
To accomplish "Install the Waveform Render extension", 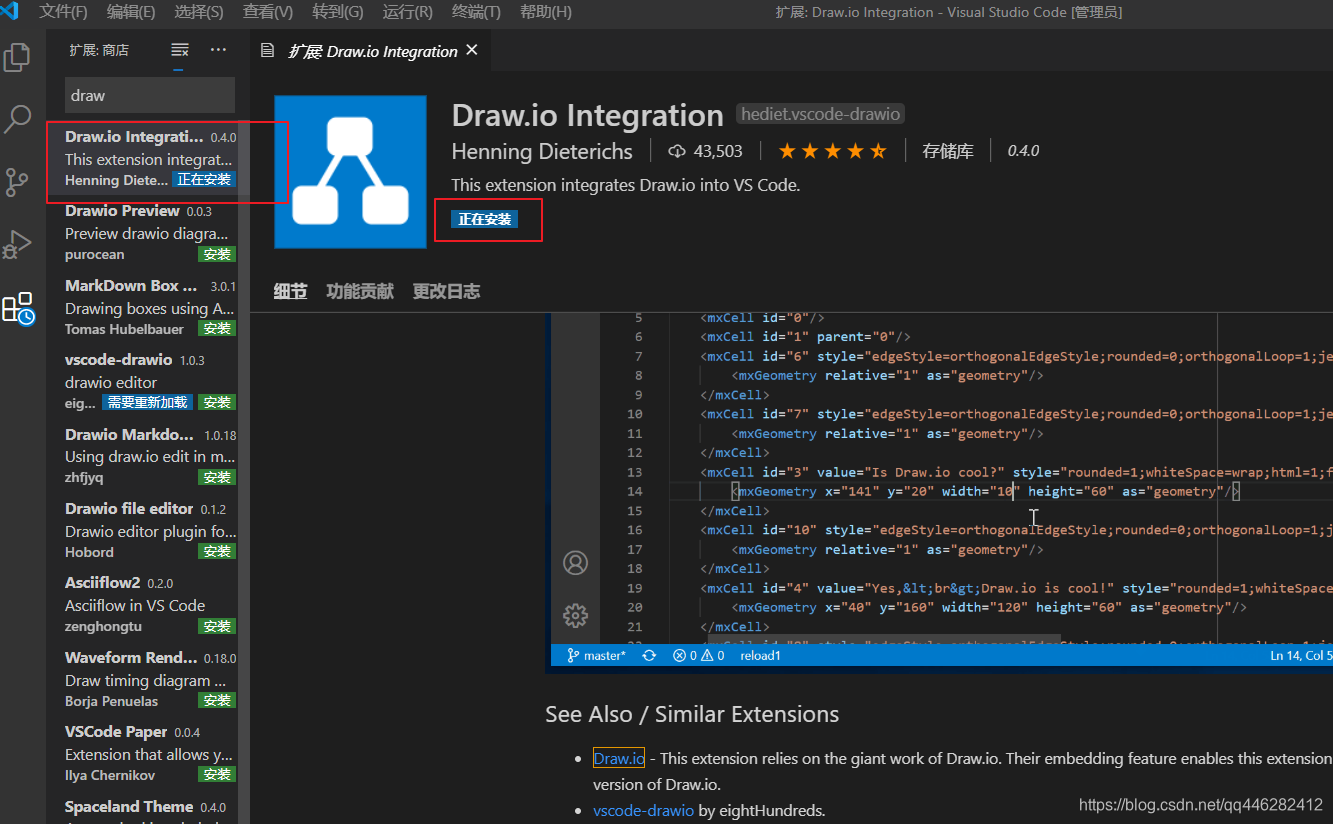I will [x=217, y=700].
